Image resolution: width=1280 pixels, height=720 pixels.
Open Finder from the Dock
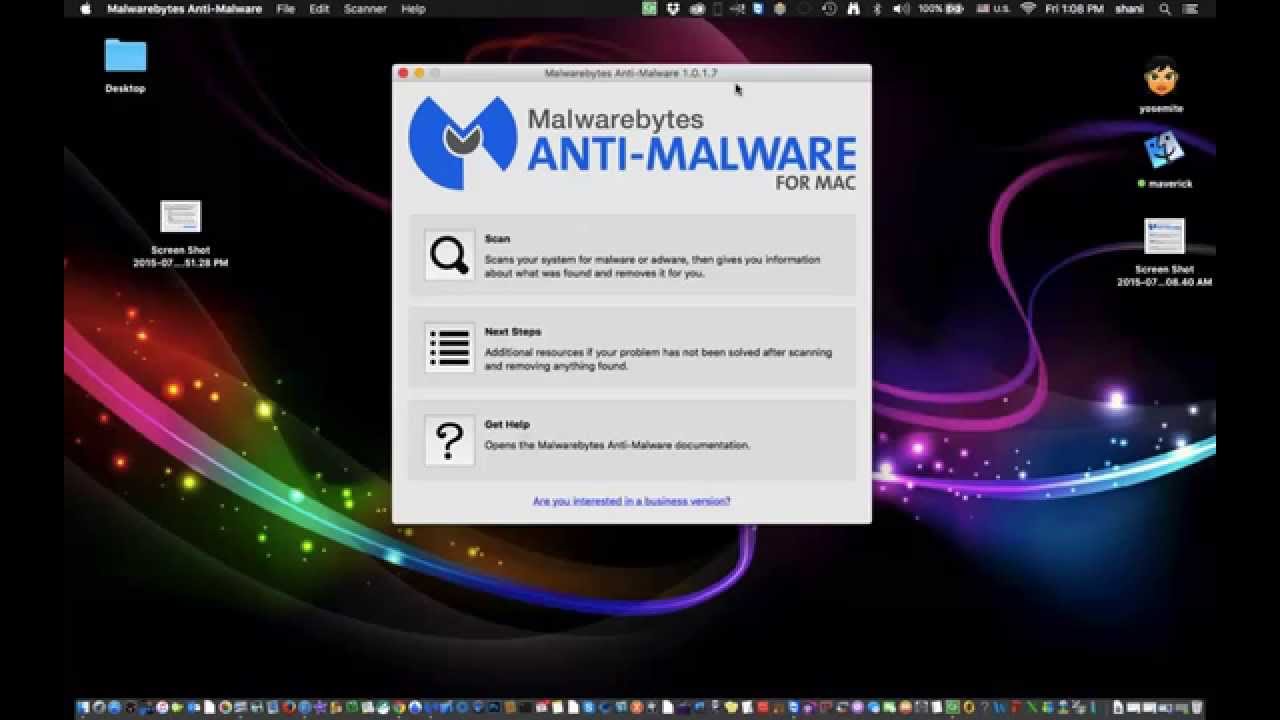coord(83,708)
